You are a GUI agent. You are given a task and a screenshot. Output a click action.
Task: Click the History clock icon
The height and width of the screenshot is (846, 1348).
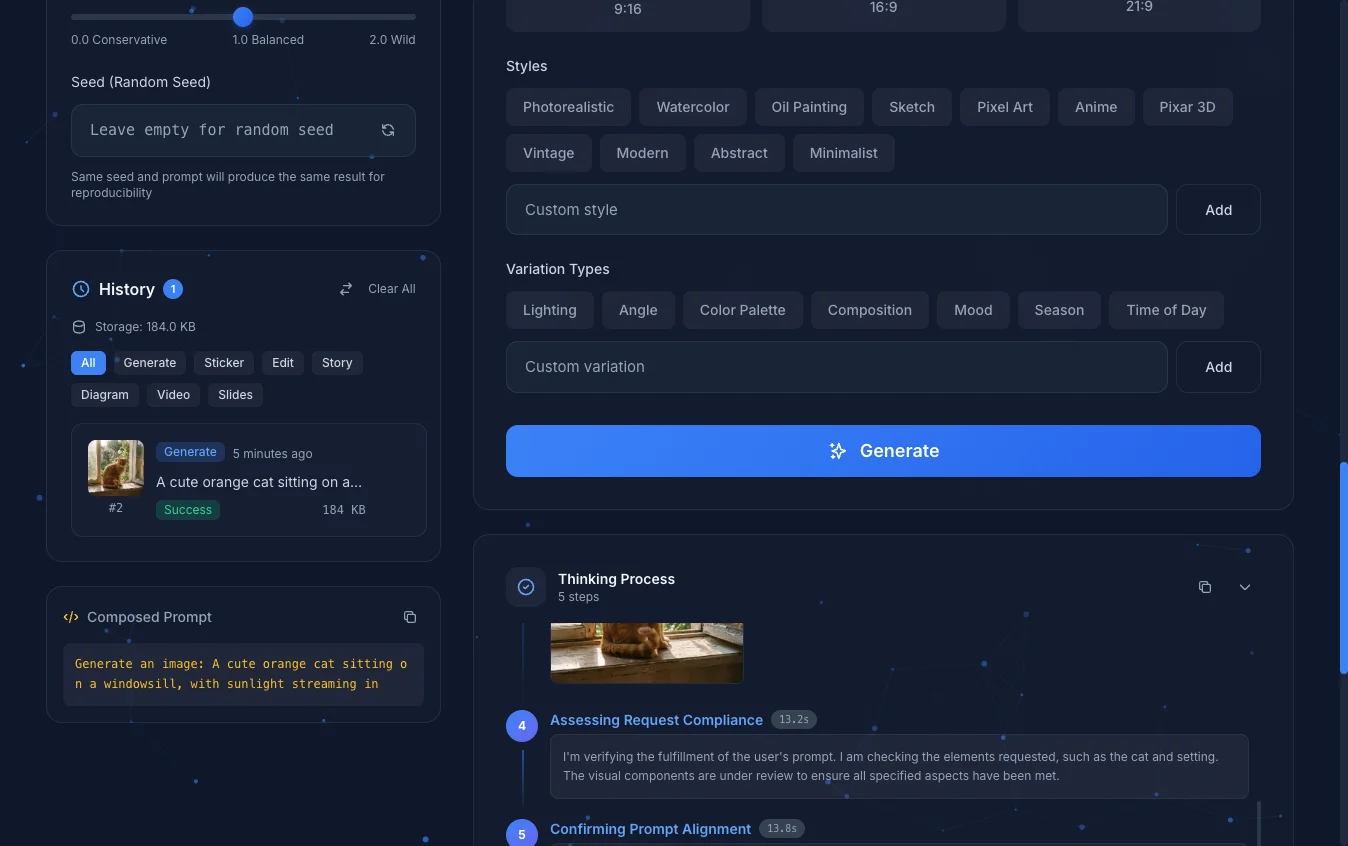coord(81,289)
